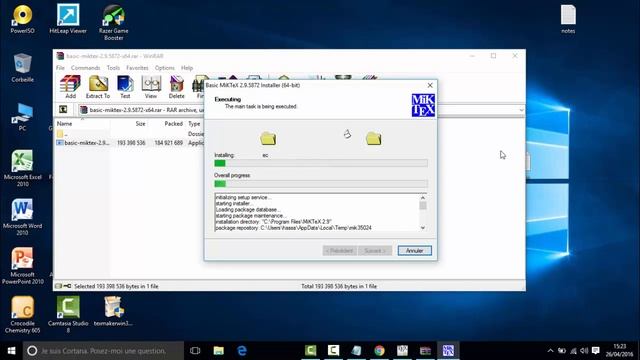This screenshot has width=640, height=360.
Task: Open the File menu in WinRAR
Action: [x=60, y=68]
